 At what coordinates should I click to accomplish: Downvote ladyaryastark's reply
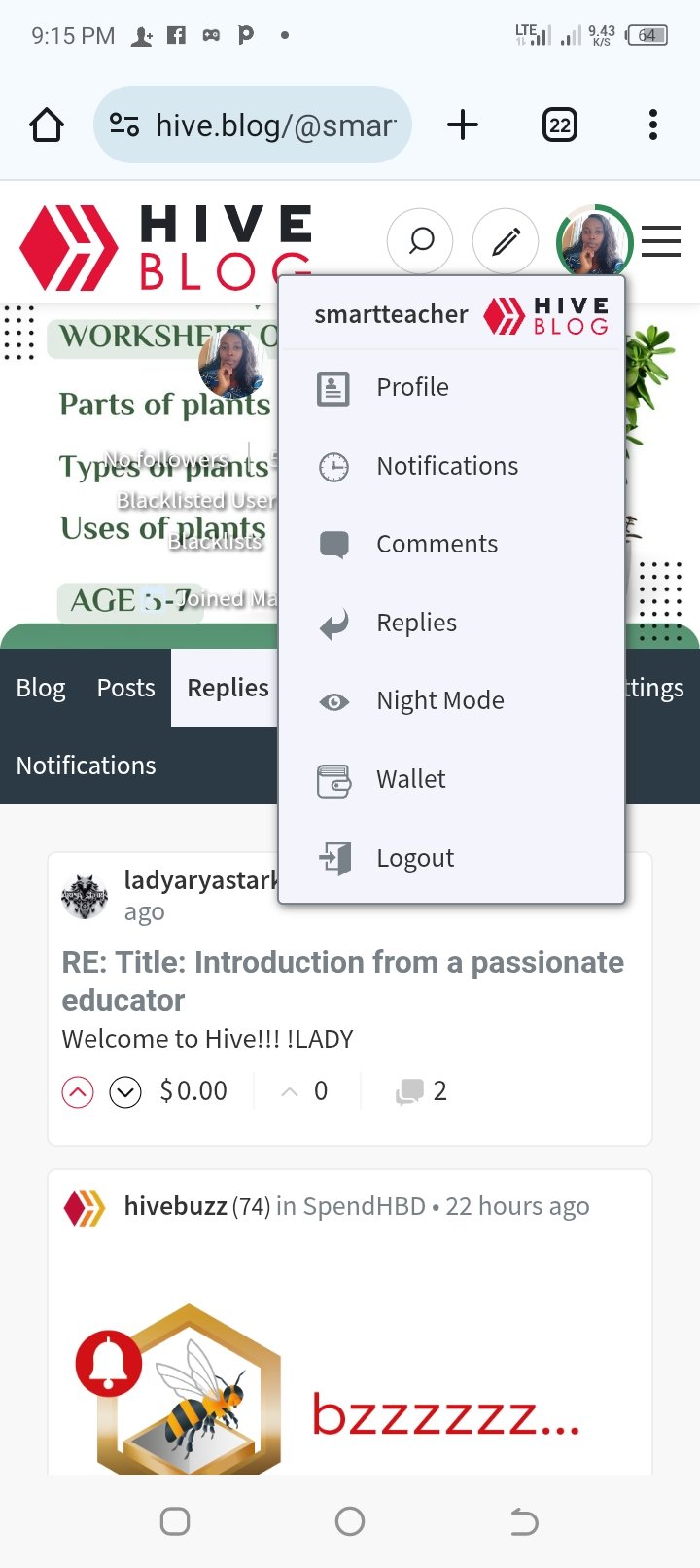pyautogui.click(x=125, y=1092)
